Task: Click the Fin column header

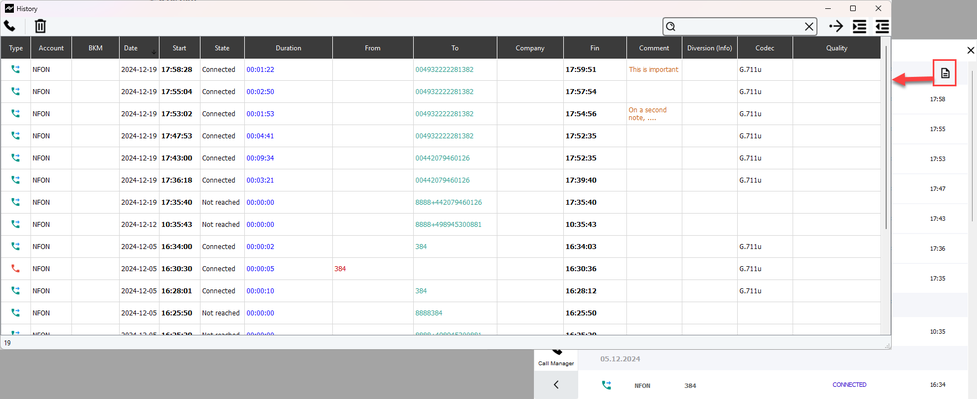Action: pos(595,48)
